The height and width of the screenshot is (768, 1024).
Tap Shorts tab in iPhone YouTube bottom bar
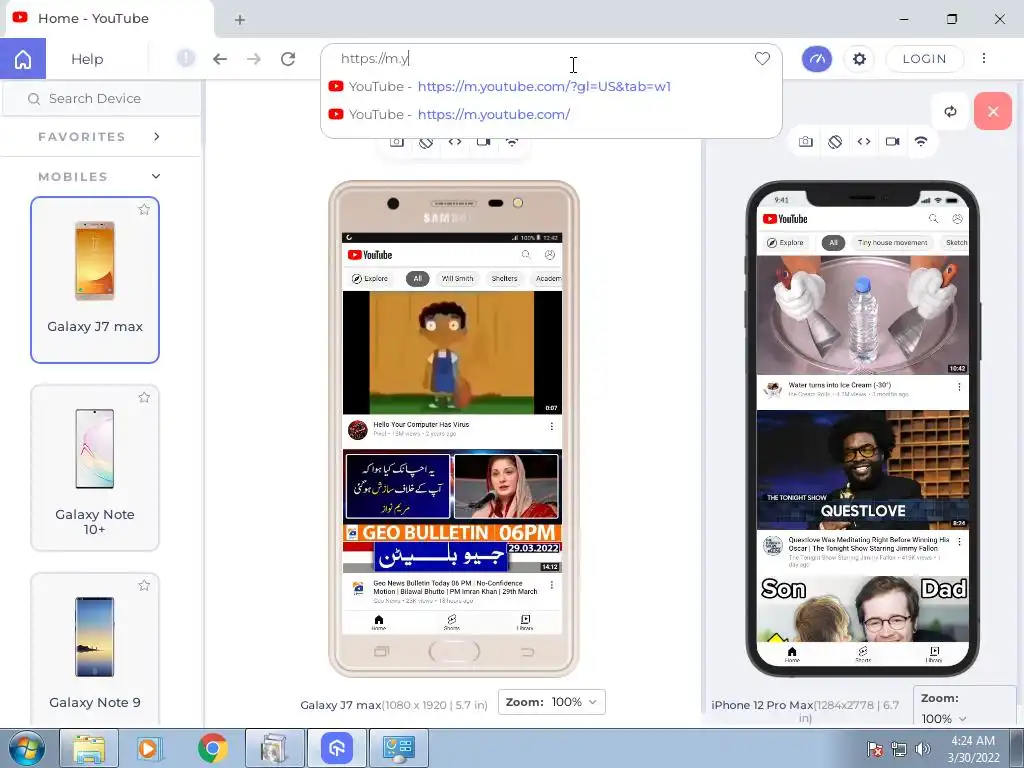863,654
